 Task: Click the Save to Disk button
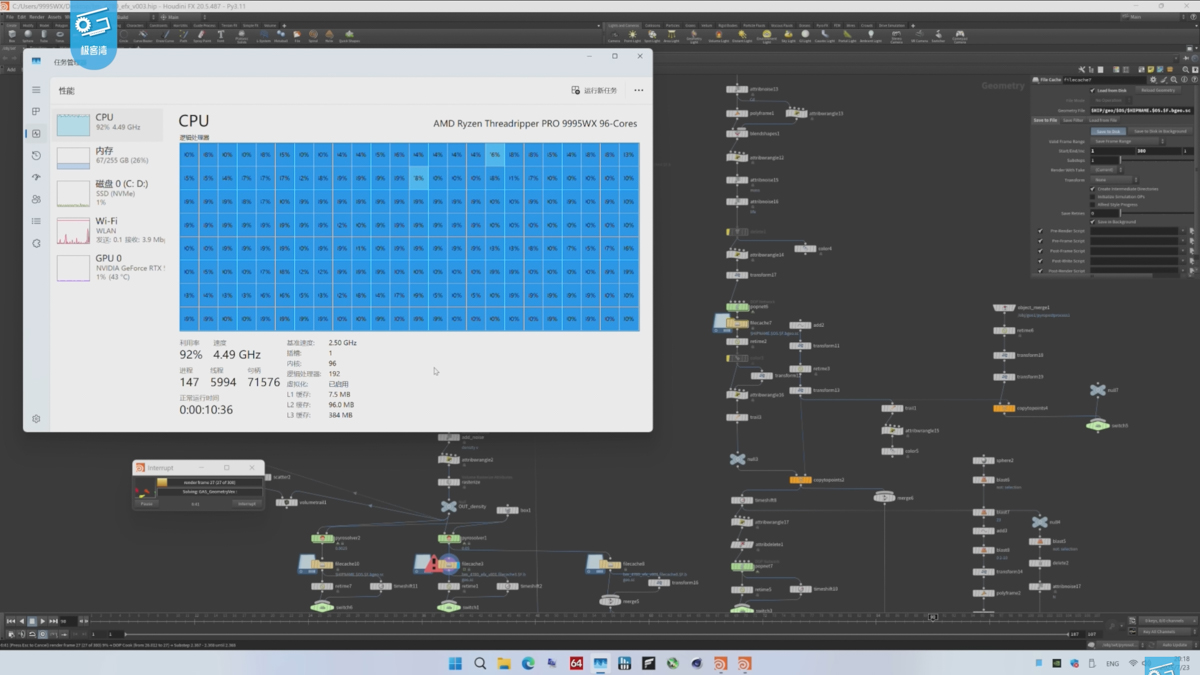pyautogui.click(x=1108, y=131)
